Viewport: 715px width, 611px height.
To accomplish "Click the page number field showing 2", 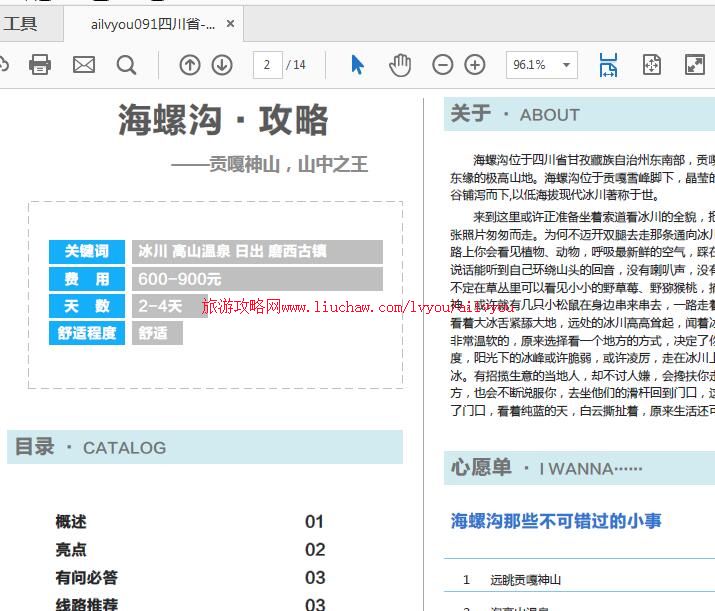I will pos(267,65).
